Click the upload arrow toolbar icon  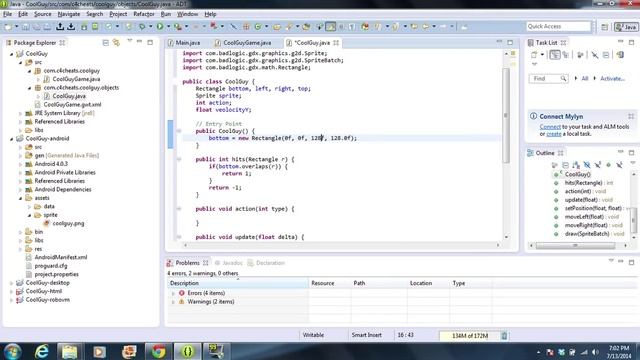click(60, 27)
